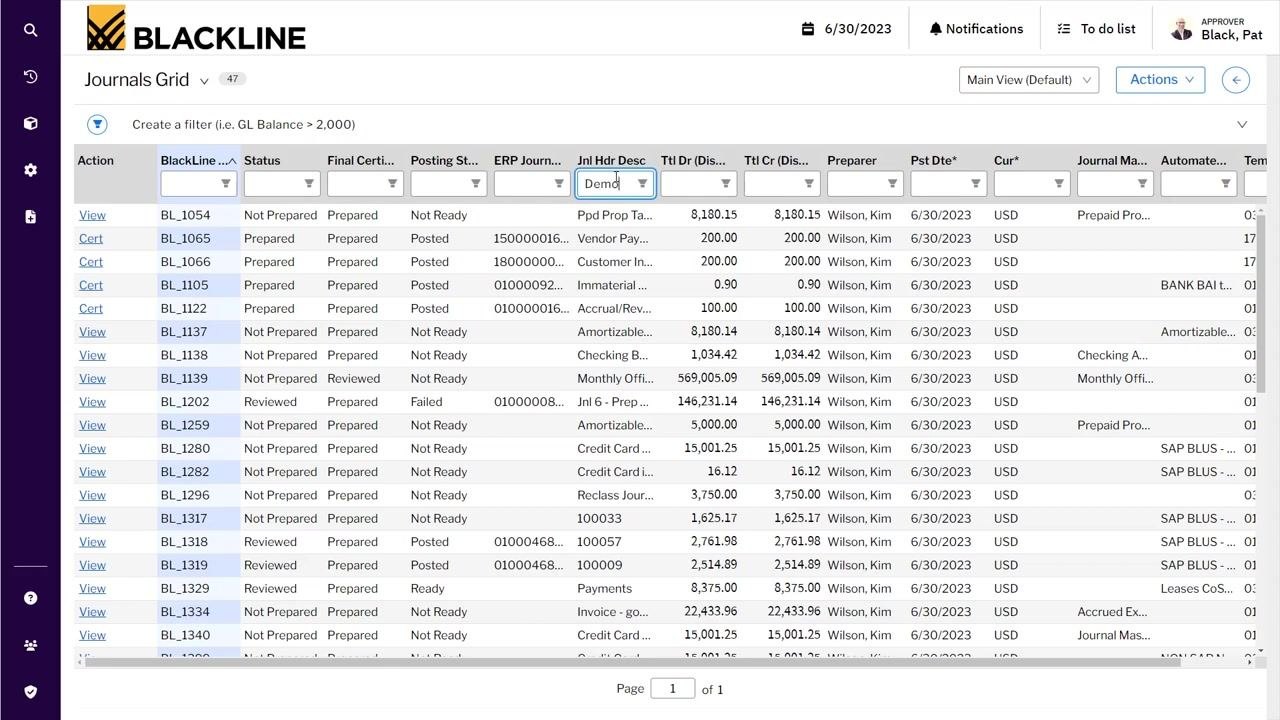
Task: Open the shield check icon in sidebar
Action: [30, 691]
